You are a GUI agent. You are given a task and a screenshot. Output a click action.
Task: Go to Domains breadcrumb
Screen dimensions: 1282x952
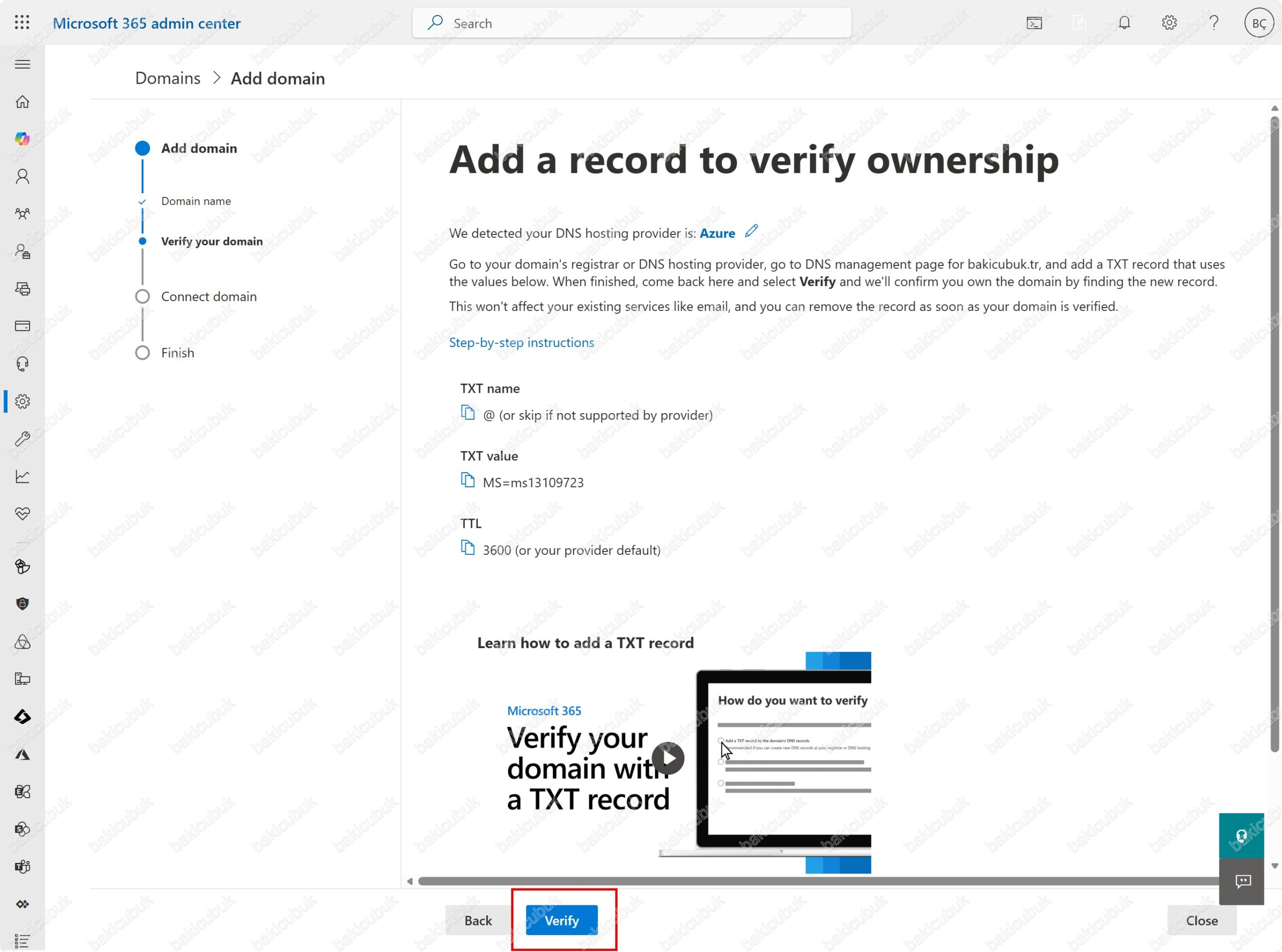[x=168, y=78]
